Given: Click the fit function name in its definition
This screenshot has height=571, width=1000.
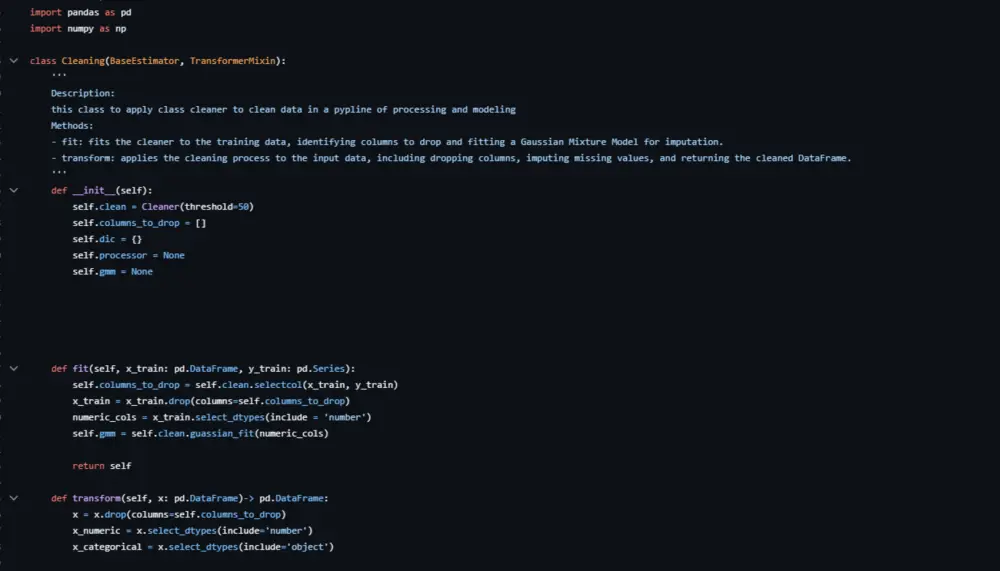Looking at the screenshot, I should [x=80, y=368].
